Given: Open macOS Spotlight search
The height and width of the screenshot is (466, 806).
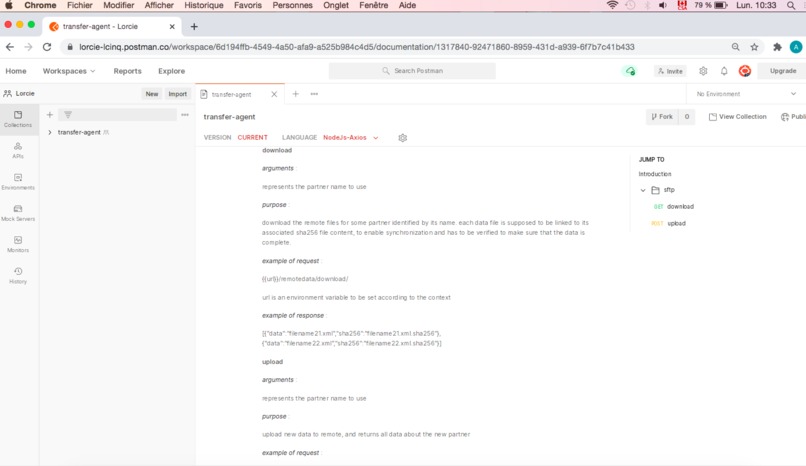Looking at the screenshot, I should [791, 5].
